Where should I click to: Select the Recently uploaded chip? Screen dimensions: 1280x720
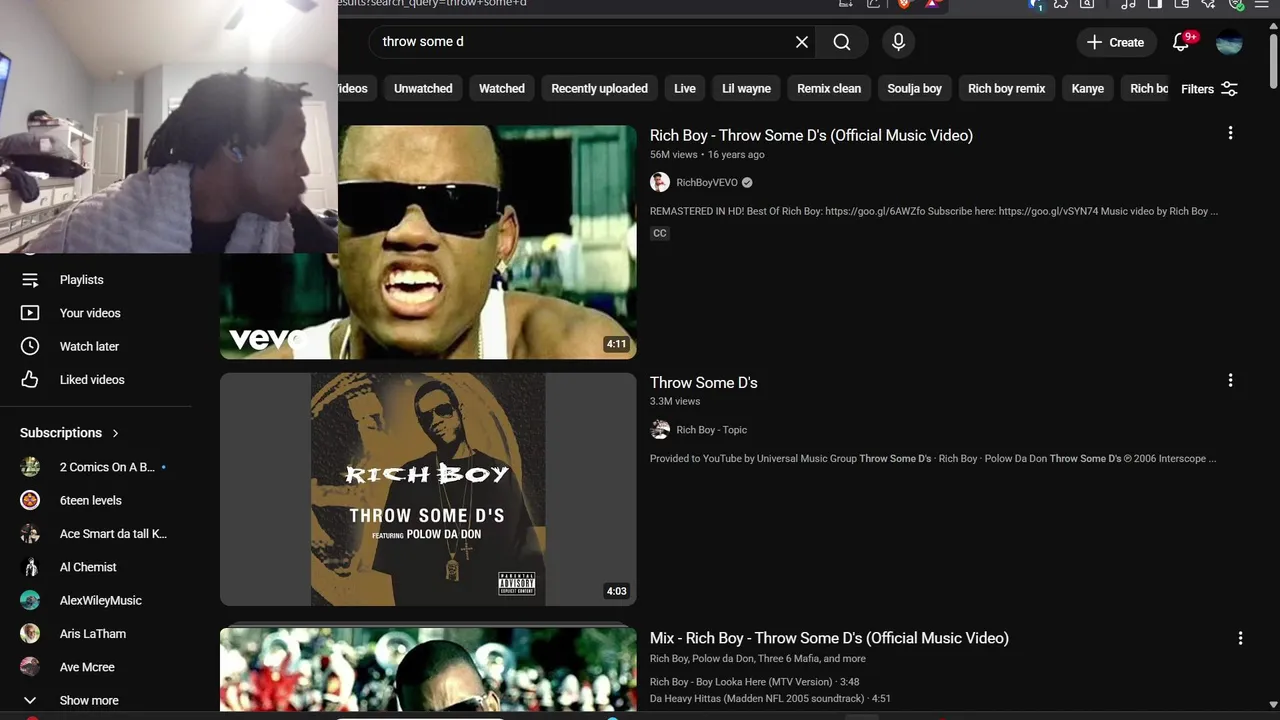[x=600, y=89]
